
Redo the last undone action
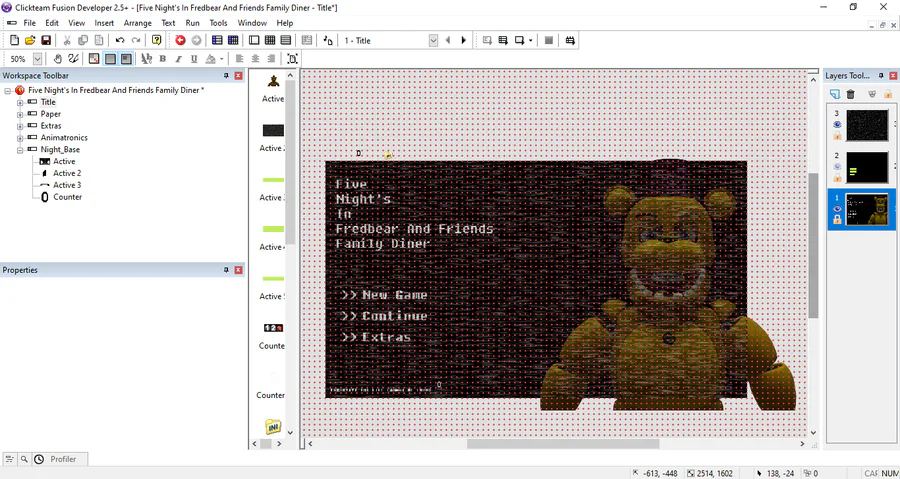click(135, 40)
